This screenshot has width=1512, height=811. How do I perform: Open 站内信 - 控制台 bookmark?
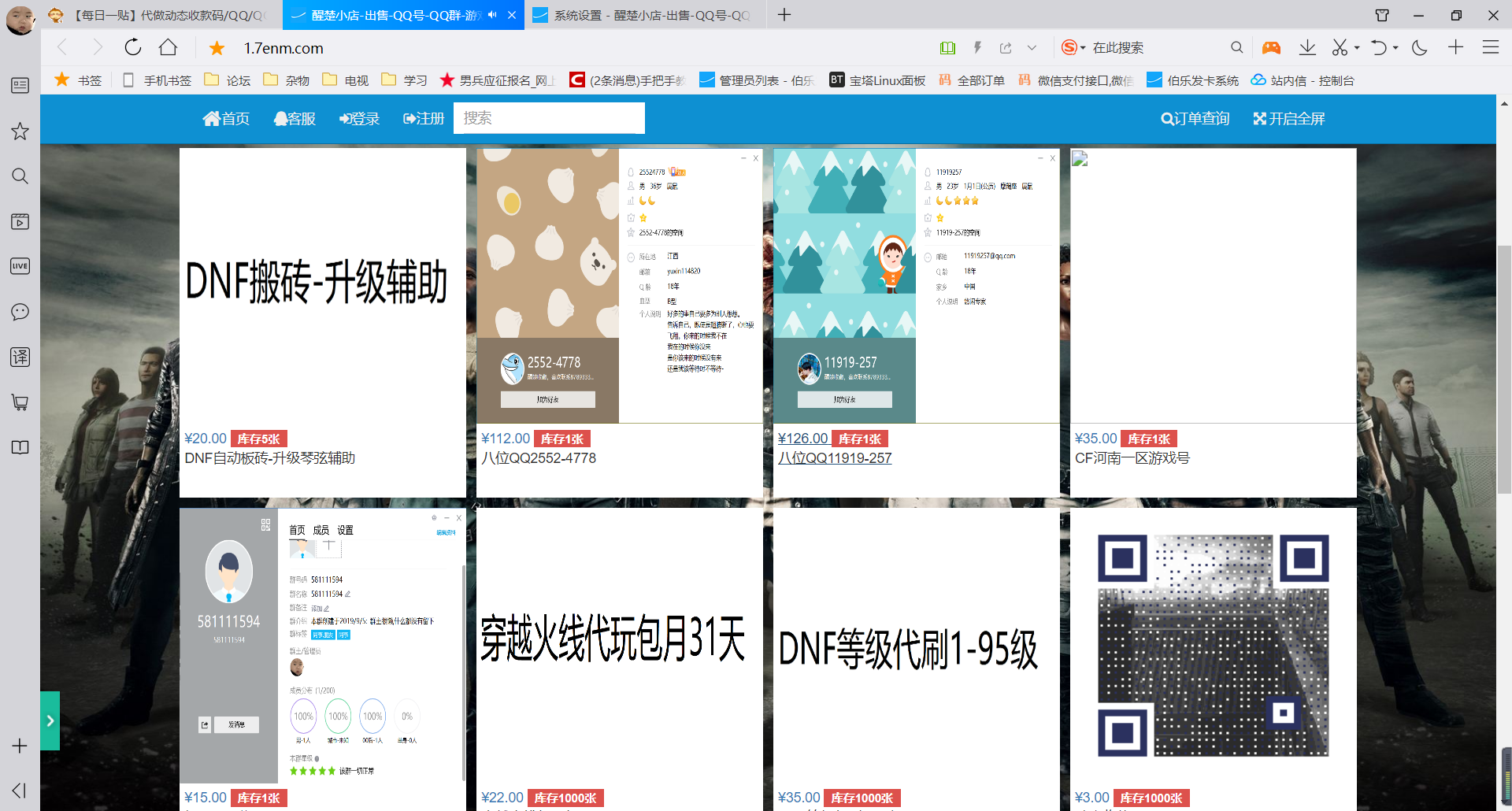coord(1303,80)
